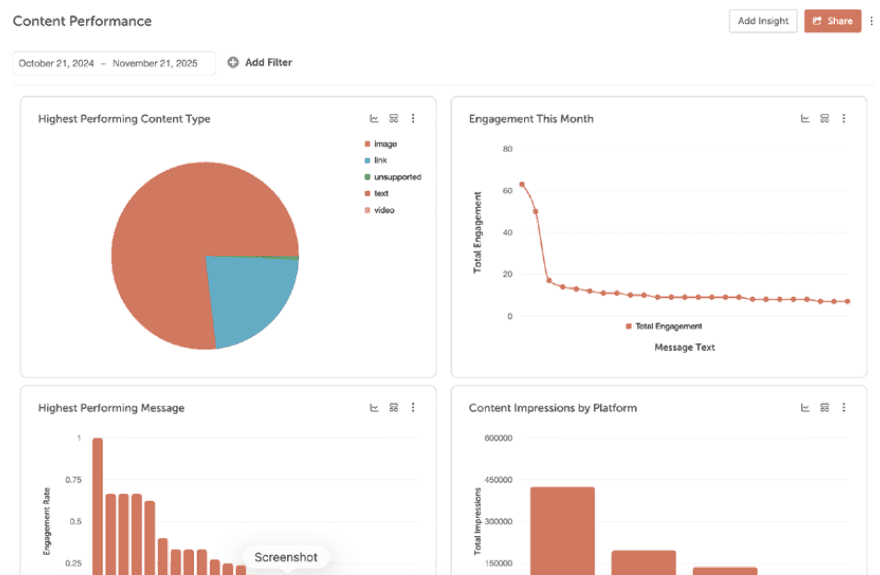Open kebab menu on Content Impressions by Platform

coord(844,407)
